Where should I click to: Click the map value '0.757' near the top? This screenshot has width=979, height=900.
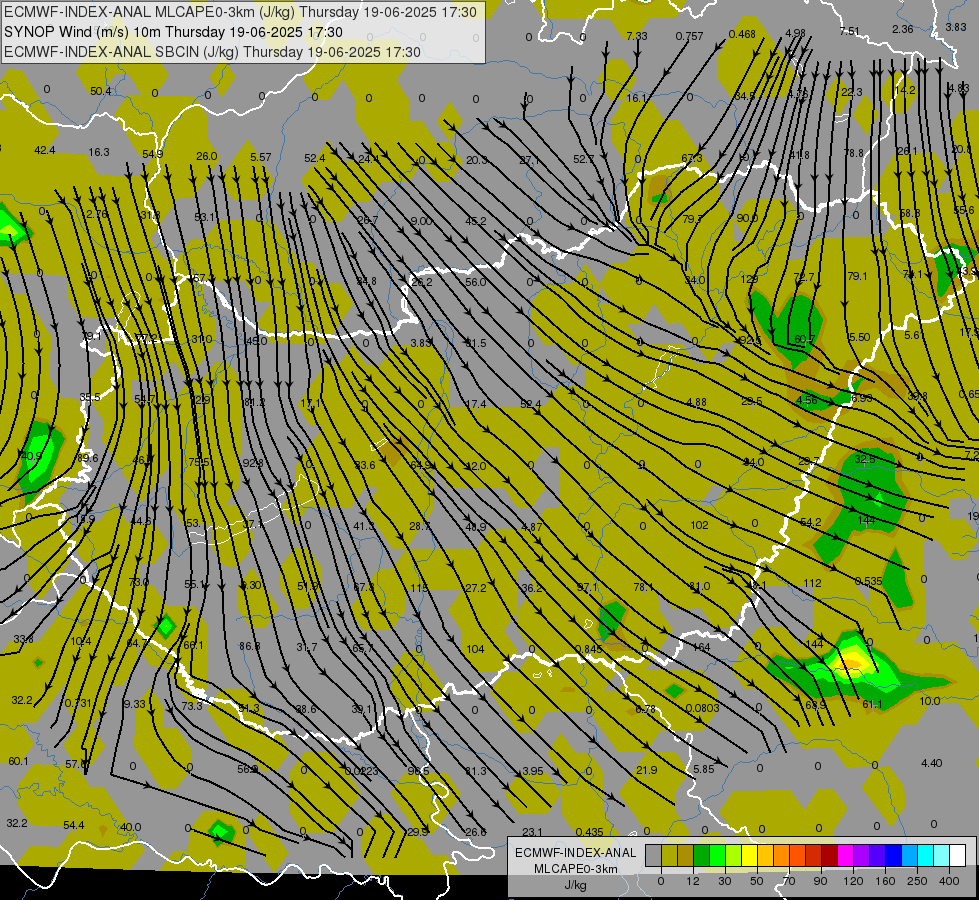coord(689,36)
